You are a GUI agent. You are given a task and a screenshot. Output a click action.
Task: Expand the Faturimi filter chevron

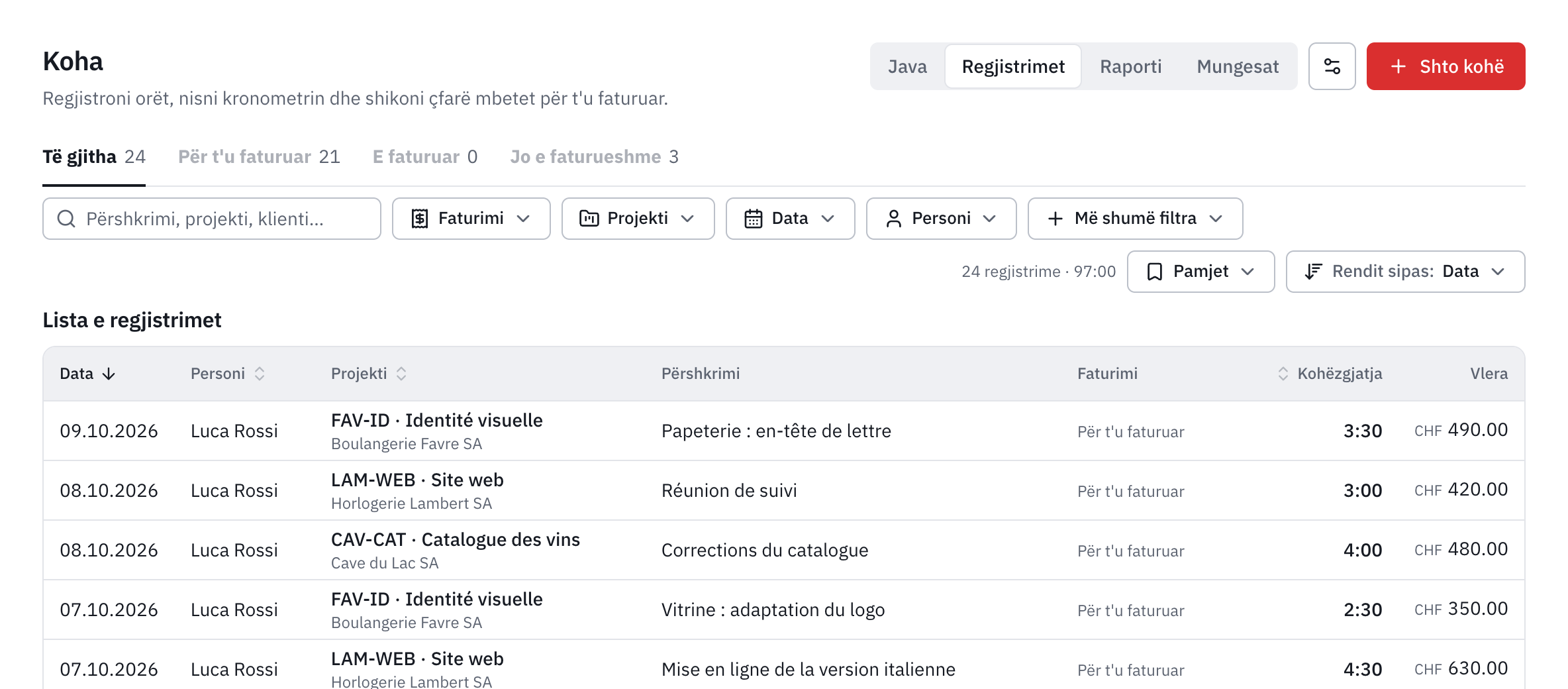pos(523,219)
